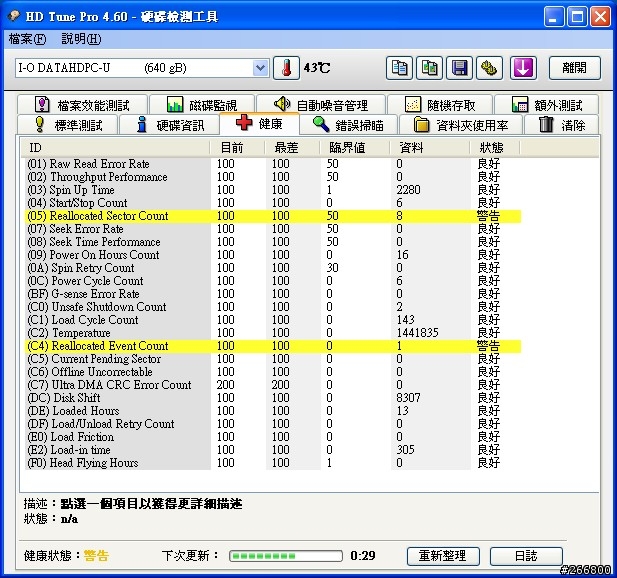Click the 資料 column header
Viewport: 617px width, 578px height.
pyautogui.click(x=429, y=148)
